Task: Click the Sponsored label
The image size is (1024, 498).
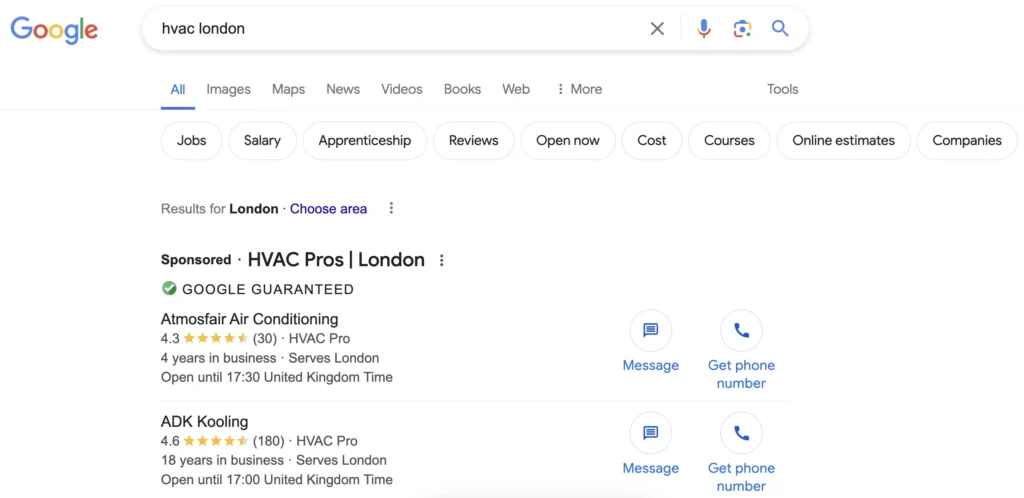Action: [196, 260]
